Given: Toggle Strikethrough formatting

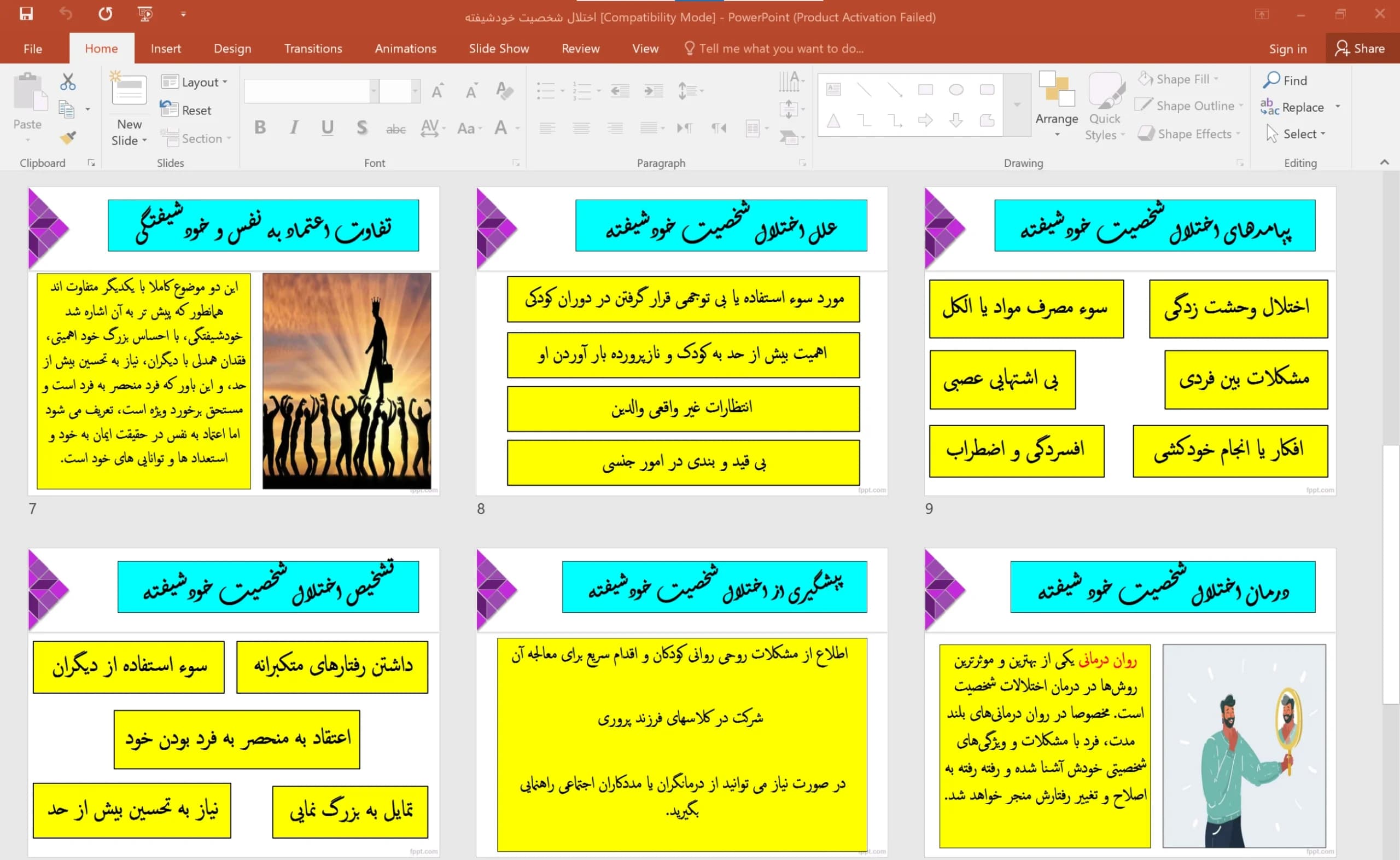Looking at the screenshot, I should 395,129.
